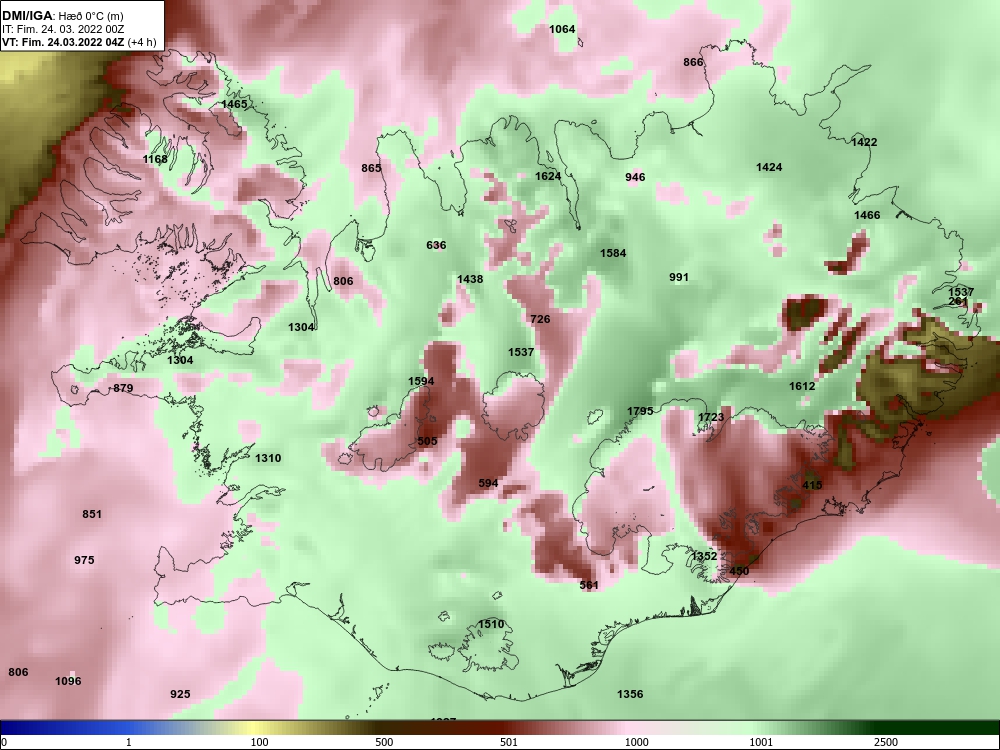Click the colour scale label 1001
The width and height of the screenshot is (1000, 750).
[761, 742]
